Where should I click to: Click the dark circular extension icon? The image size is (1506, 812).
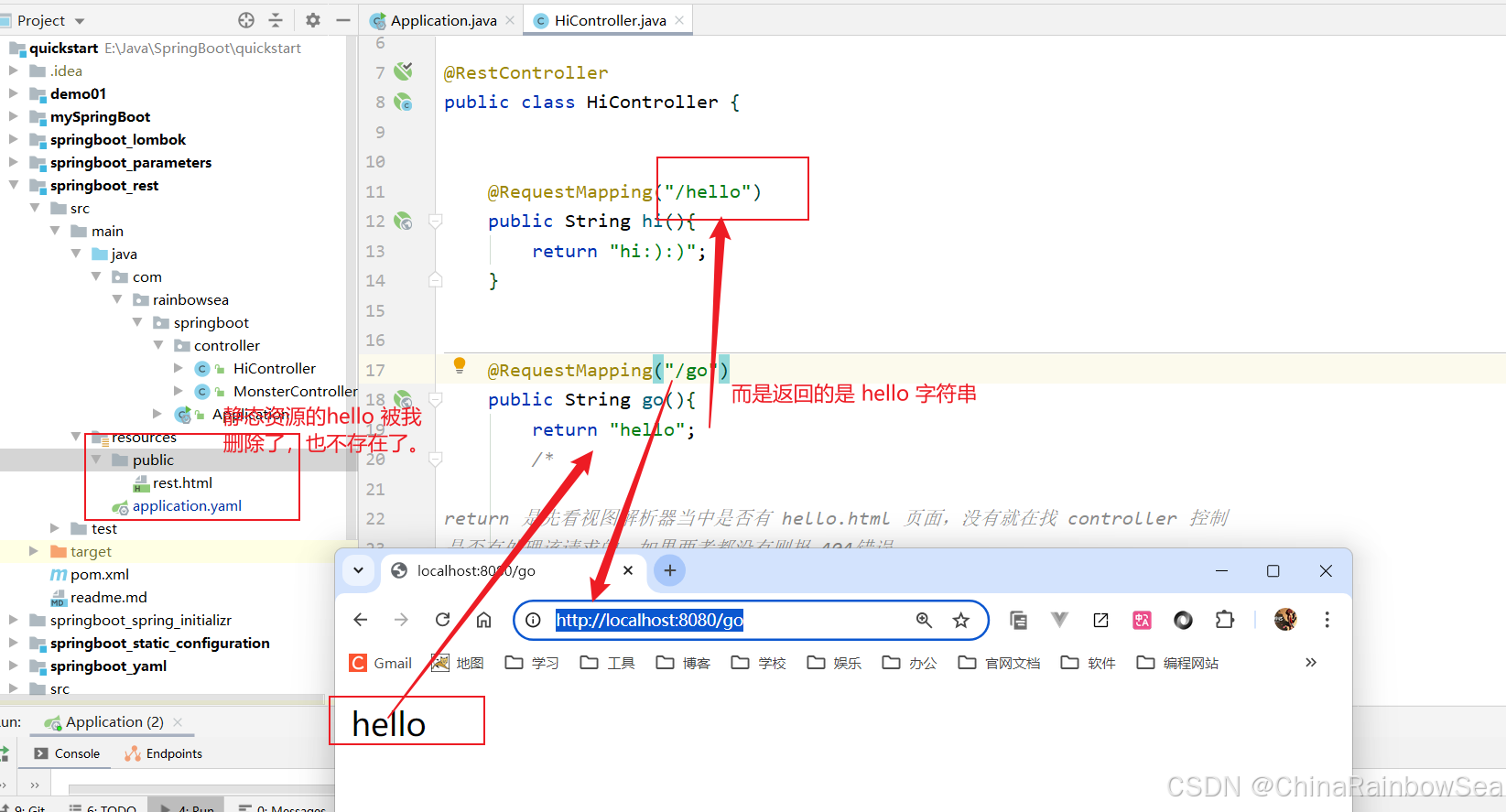[1183, 620]
